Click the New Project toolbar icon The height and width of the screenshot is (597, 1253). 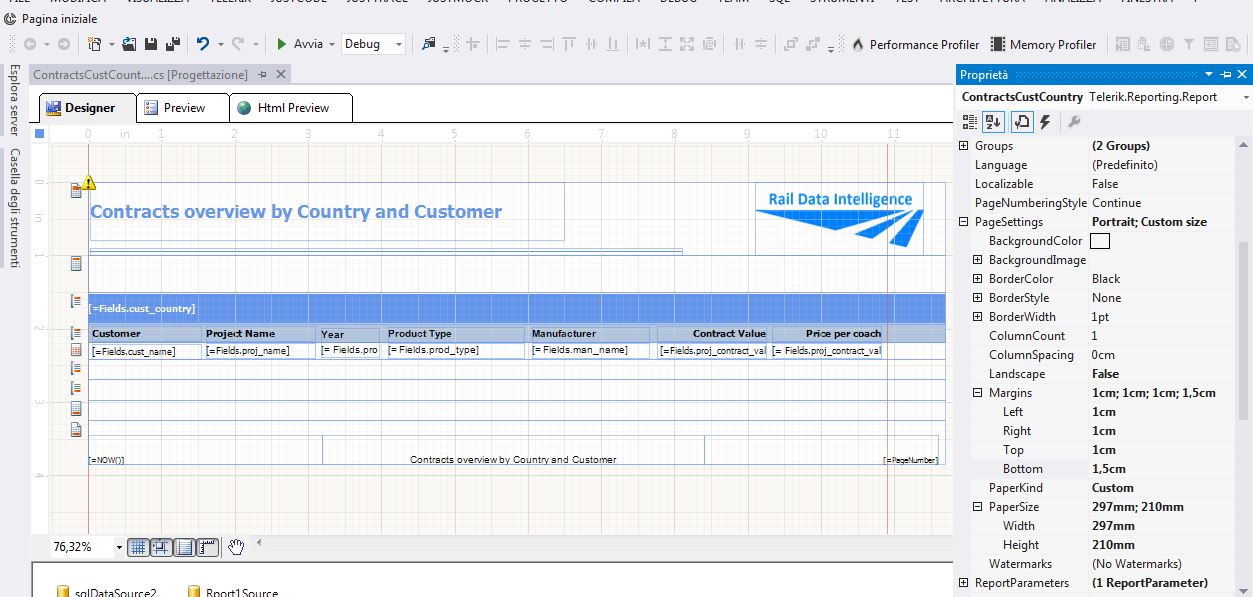[95, 44]
